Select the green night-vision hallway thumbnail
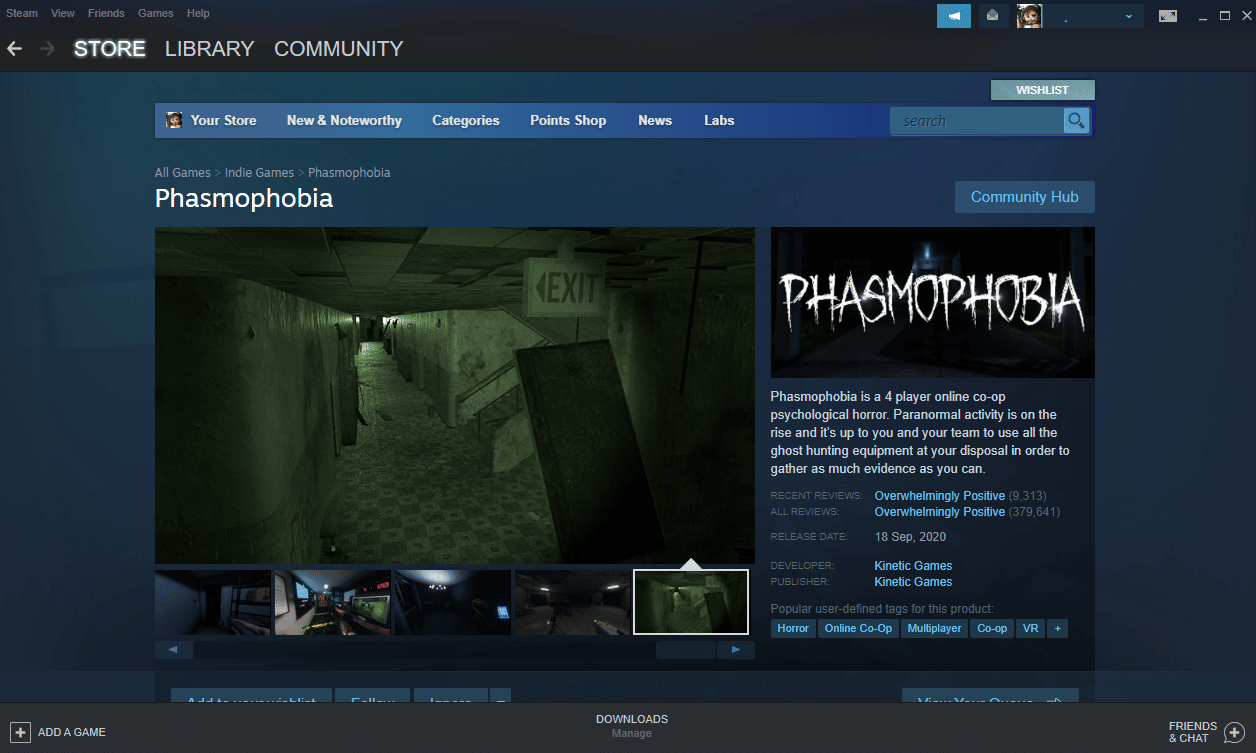The image size is (1256, 753). click(x=690, y=601)
